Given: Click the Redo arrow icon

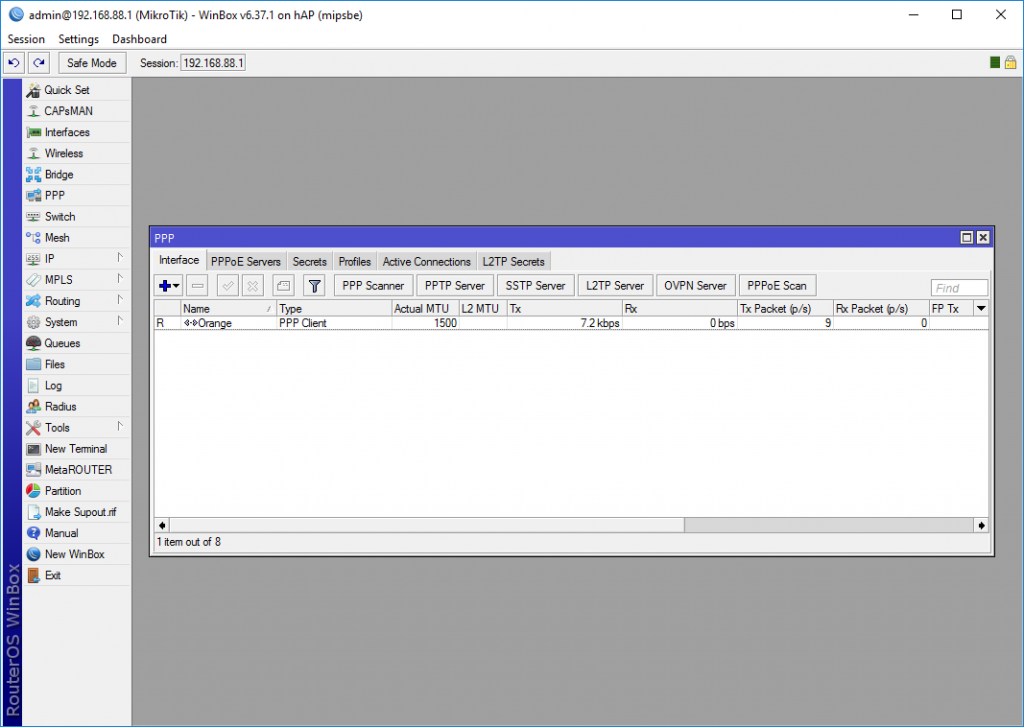Looking at the screenshot, I should click(x=38, y=63).
